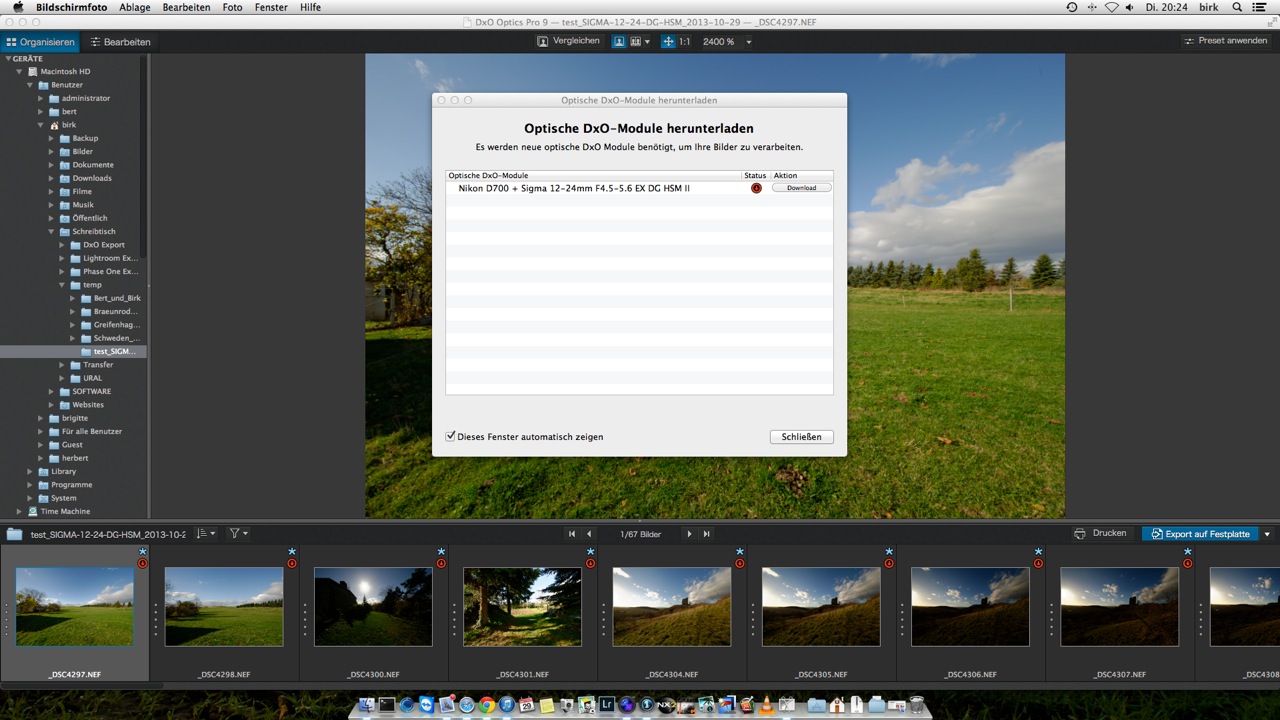Image resolution: width=1280 pixels, height=720 pixels.
Task: Select single image view icon
Action: point(619,42)
